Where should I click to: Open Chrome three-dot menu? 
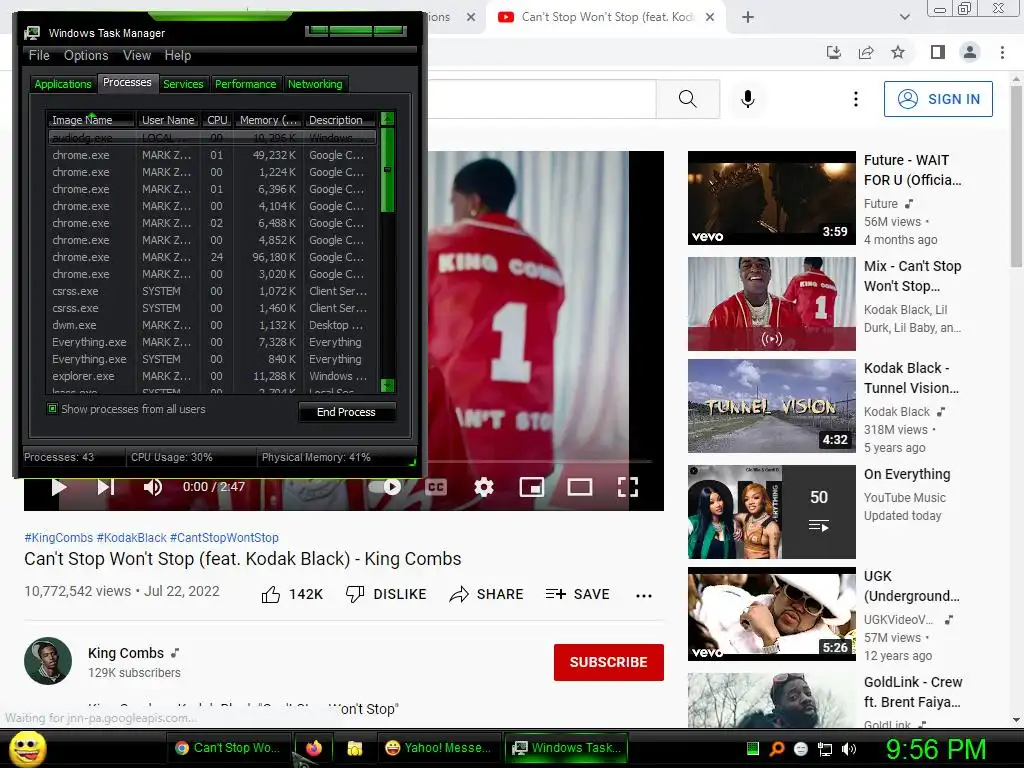[x=1002, y=52]
